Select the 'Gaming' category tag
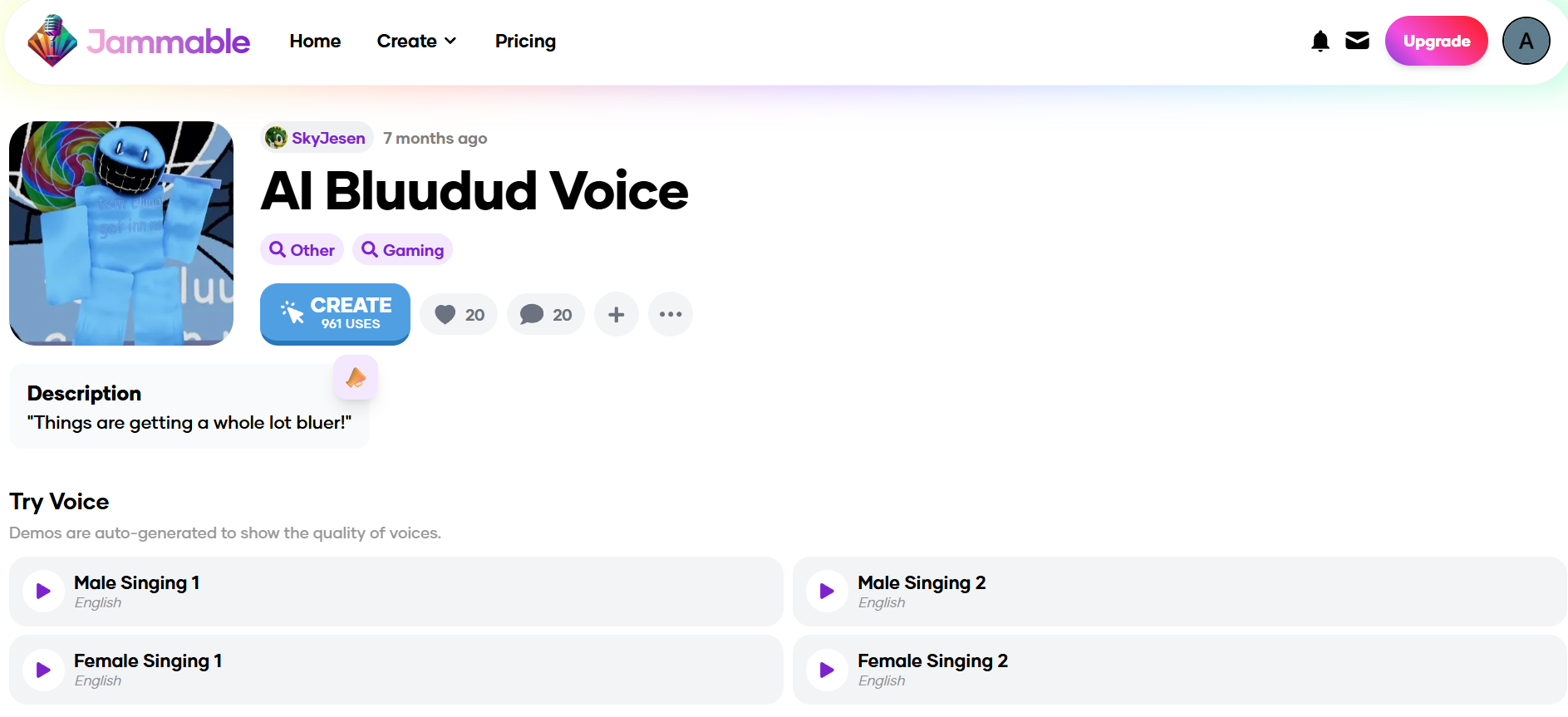1568x717 pixels. coord(402,249)
